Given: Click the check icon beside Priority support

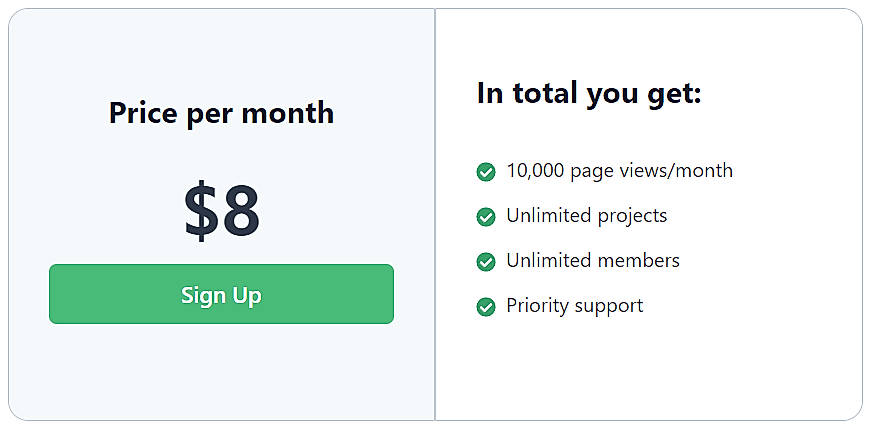Looking at the screenshot, I should point(485,307).
